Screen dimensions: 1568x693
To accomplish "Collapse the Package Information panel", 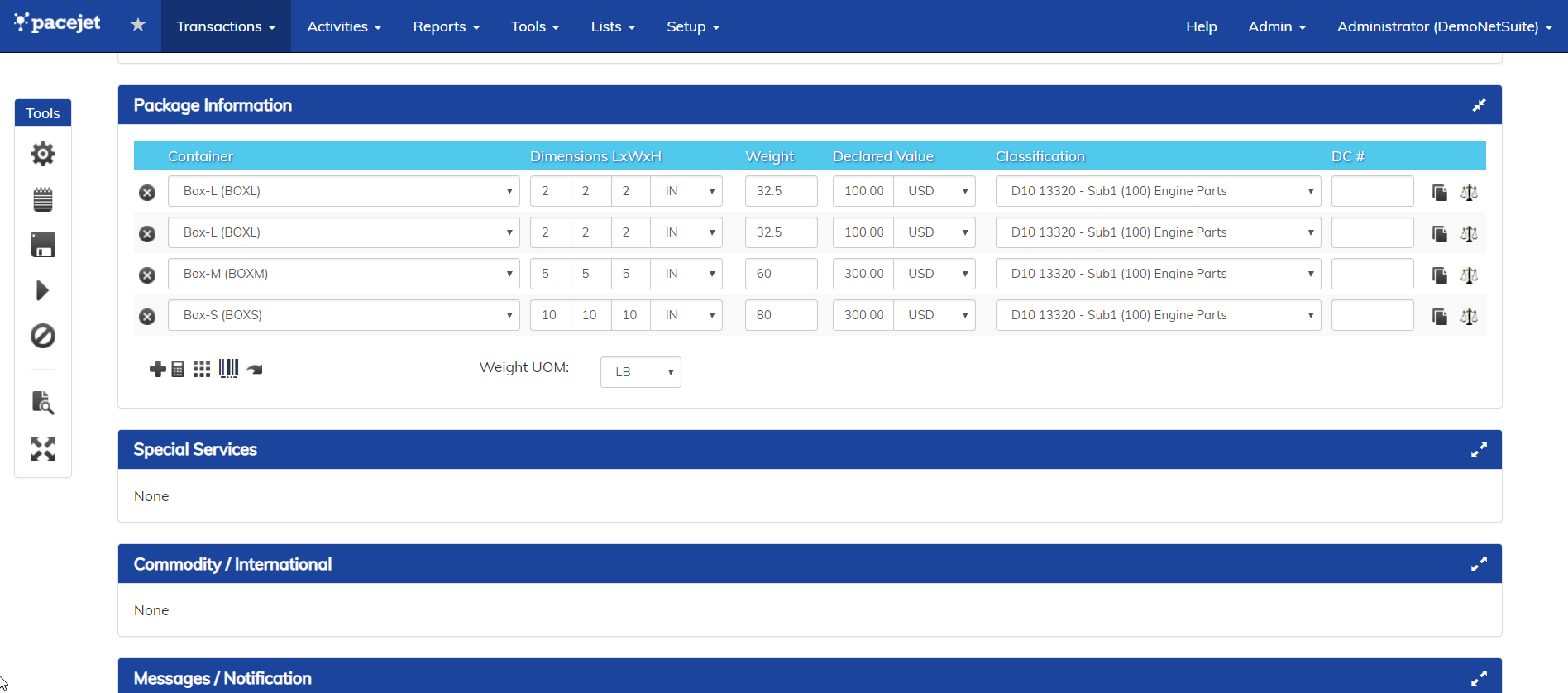I will click(x=1479, y=105).
